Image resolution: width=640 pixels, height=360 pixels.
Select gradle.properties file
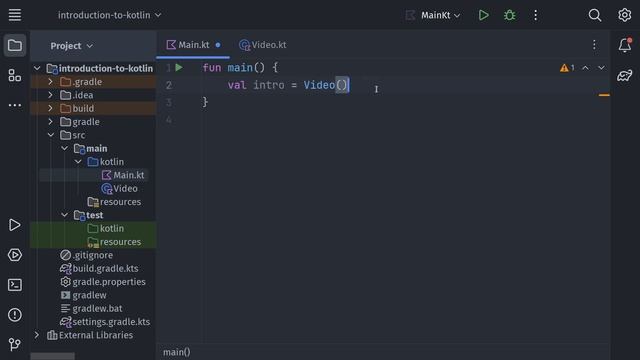point(103,282)
